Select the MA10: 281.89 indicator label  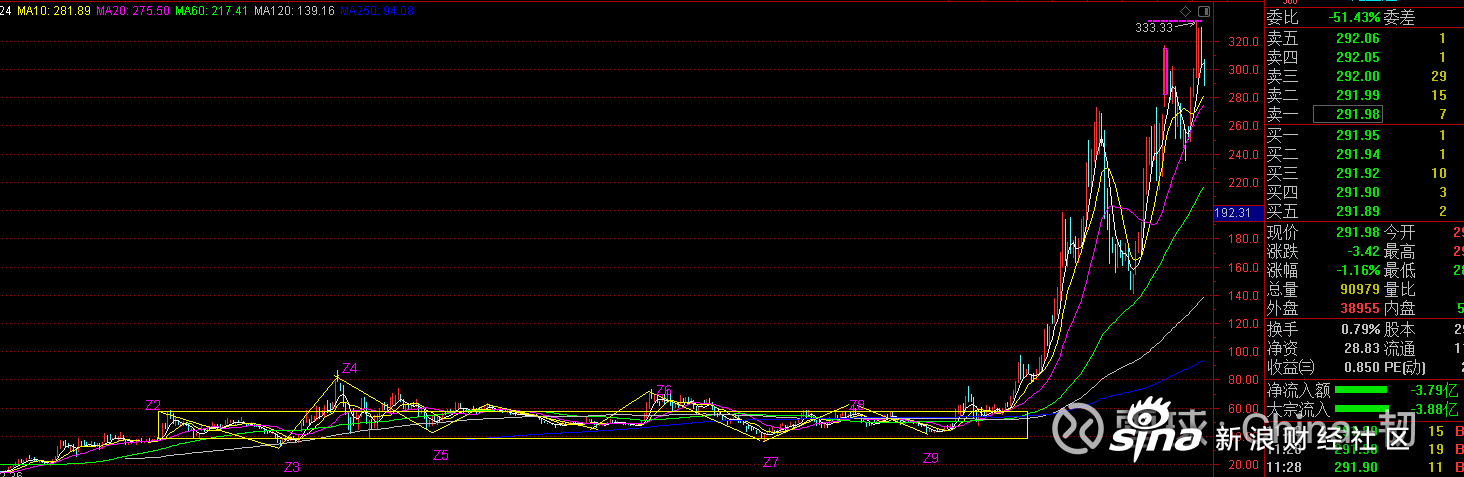[x=56, y=10]
